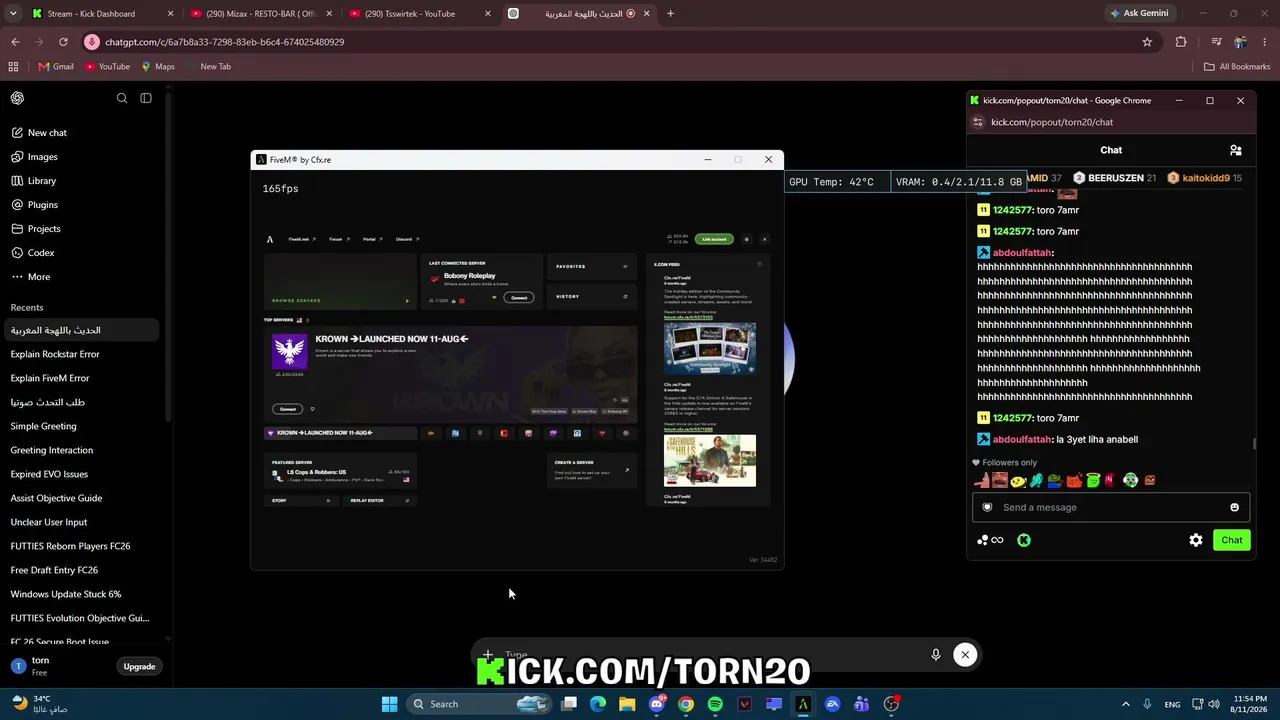Select the KROWN purple server logo

[290, 351]
